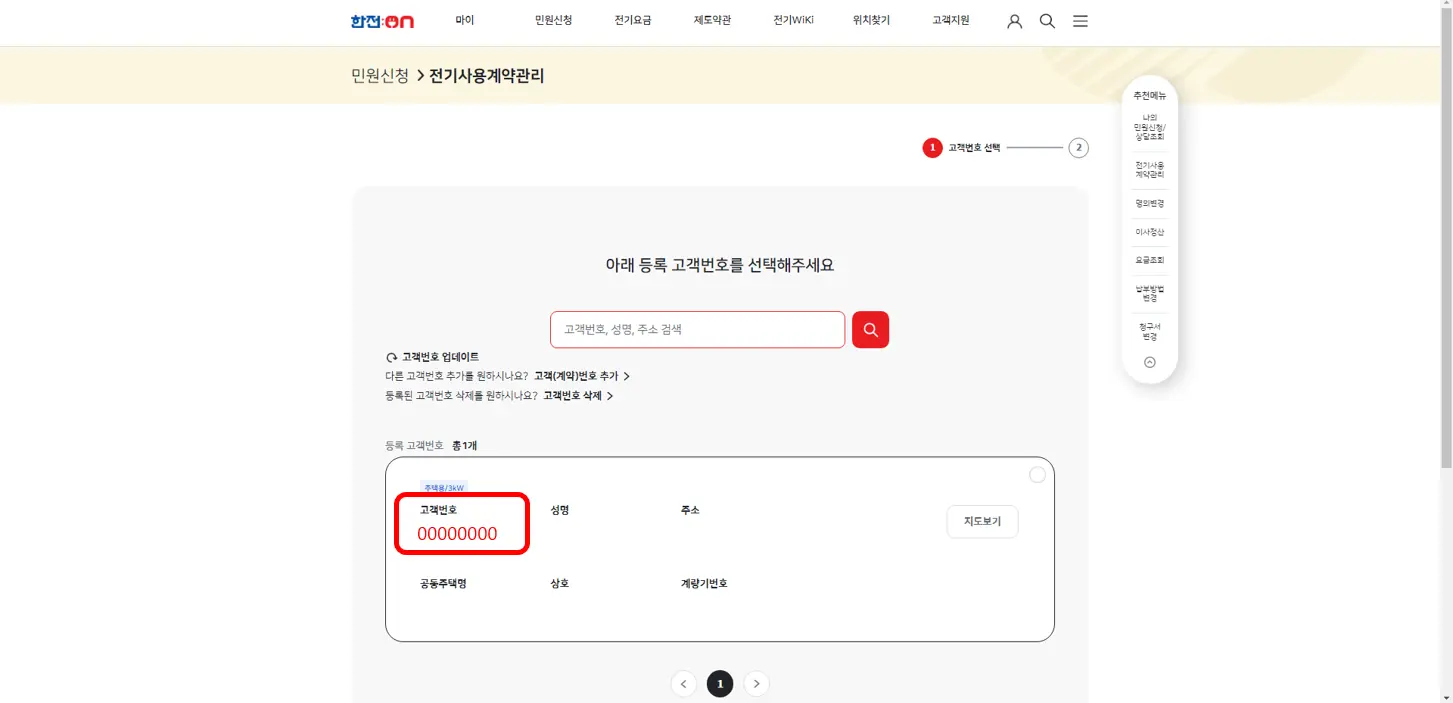Open 명의변경 in the recommended sidebar menu

pyautogui.click(x=1148, y=203)
